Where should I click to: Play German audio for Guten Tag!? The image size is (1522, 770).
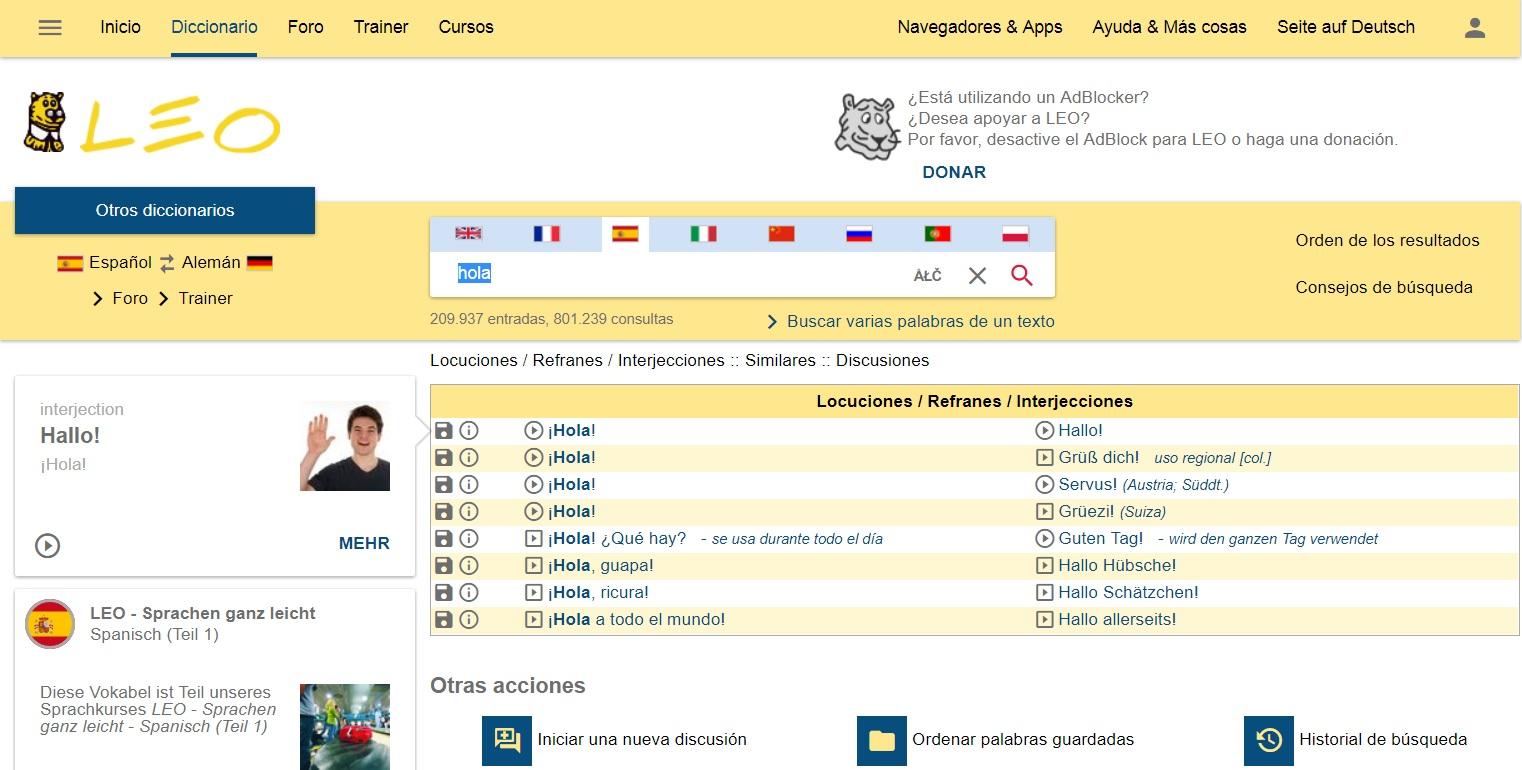pyautogui.click(x=1045, y=539)
